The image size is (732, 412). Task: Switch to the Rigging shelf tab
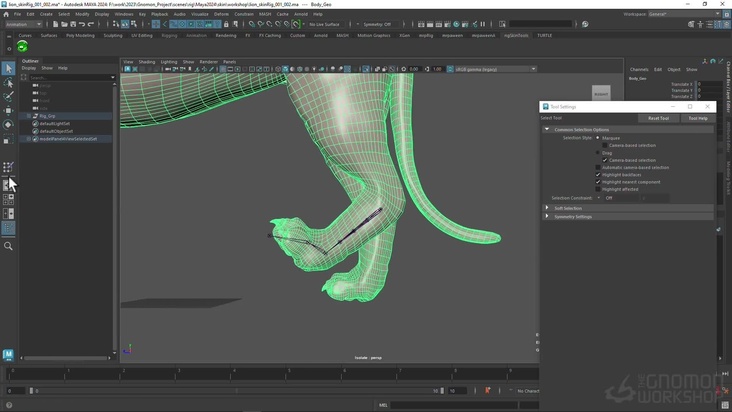[168, 35]
